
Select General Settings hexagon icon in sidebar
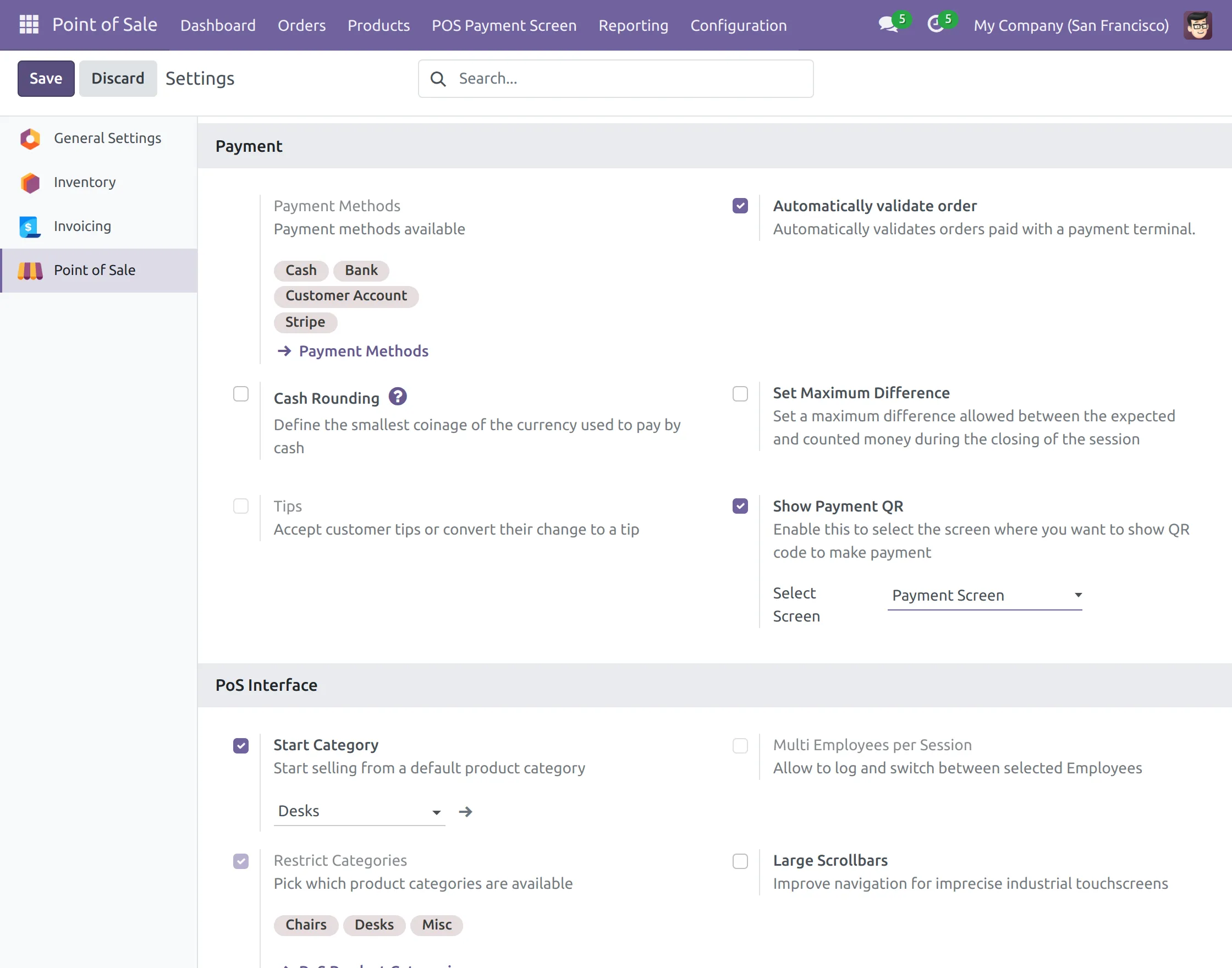click(x=30, y=138)
